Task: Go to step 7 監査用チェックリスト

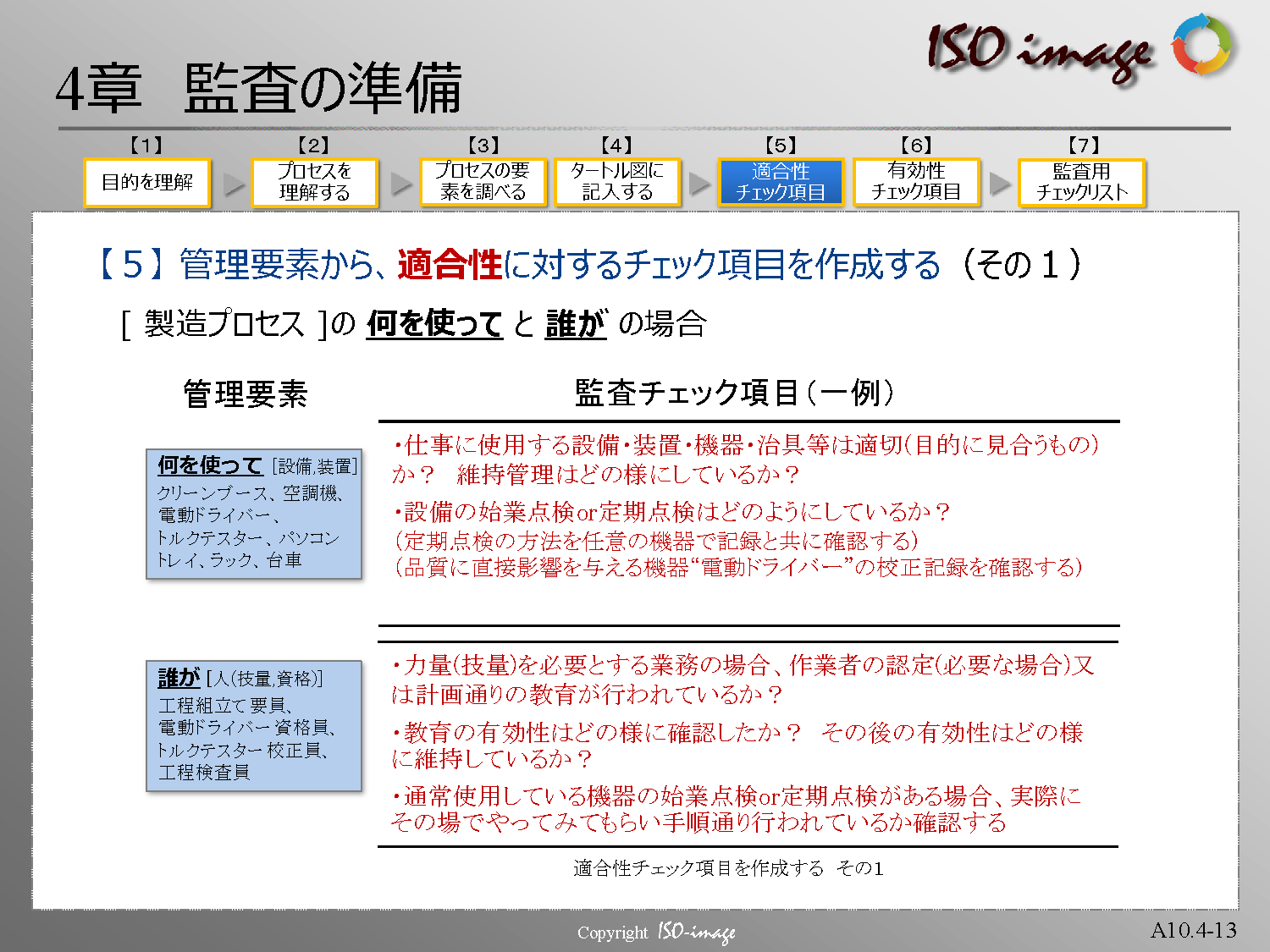Action: (x=1081, y=183)
